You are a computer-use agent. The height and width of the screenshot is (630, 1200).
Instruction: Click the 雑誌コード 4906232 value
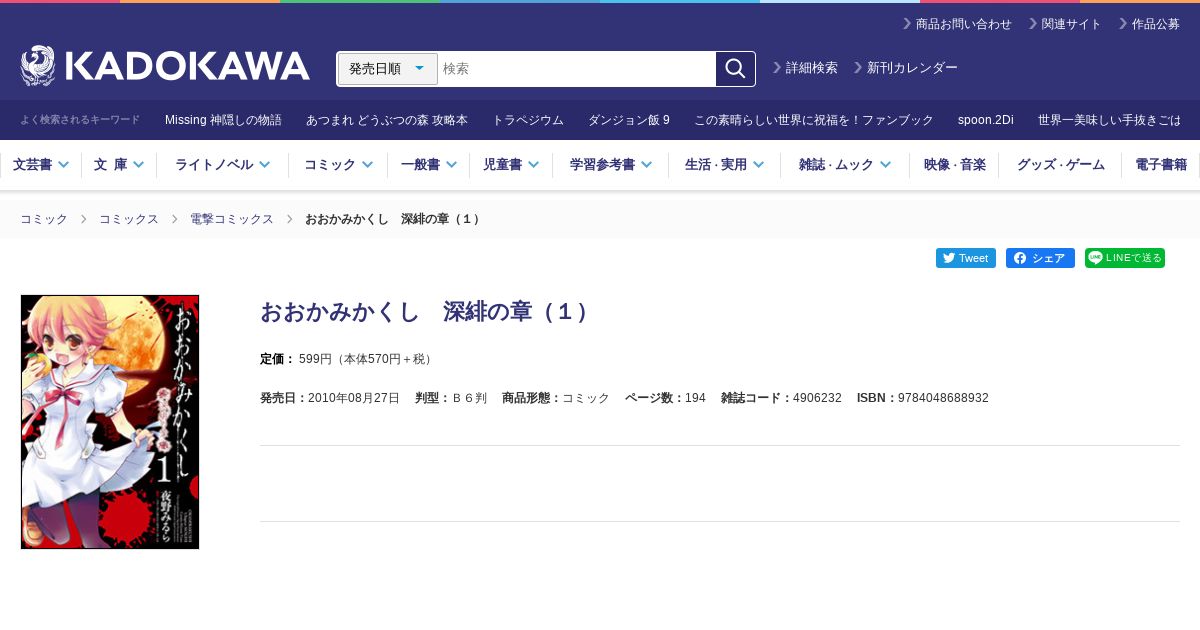817,398
